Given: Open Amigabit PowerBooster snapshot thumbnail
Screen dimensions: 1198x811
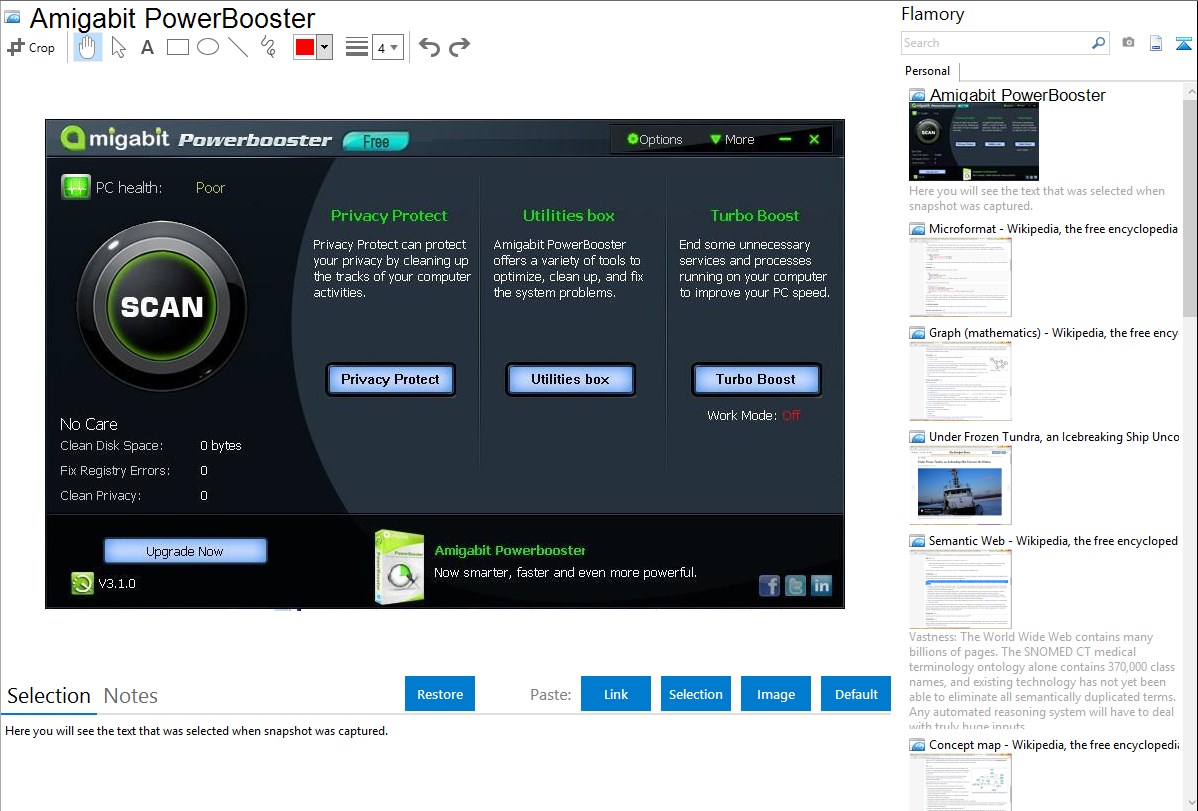Looking at the screenshot, I should (974, 142).
